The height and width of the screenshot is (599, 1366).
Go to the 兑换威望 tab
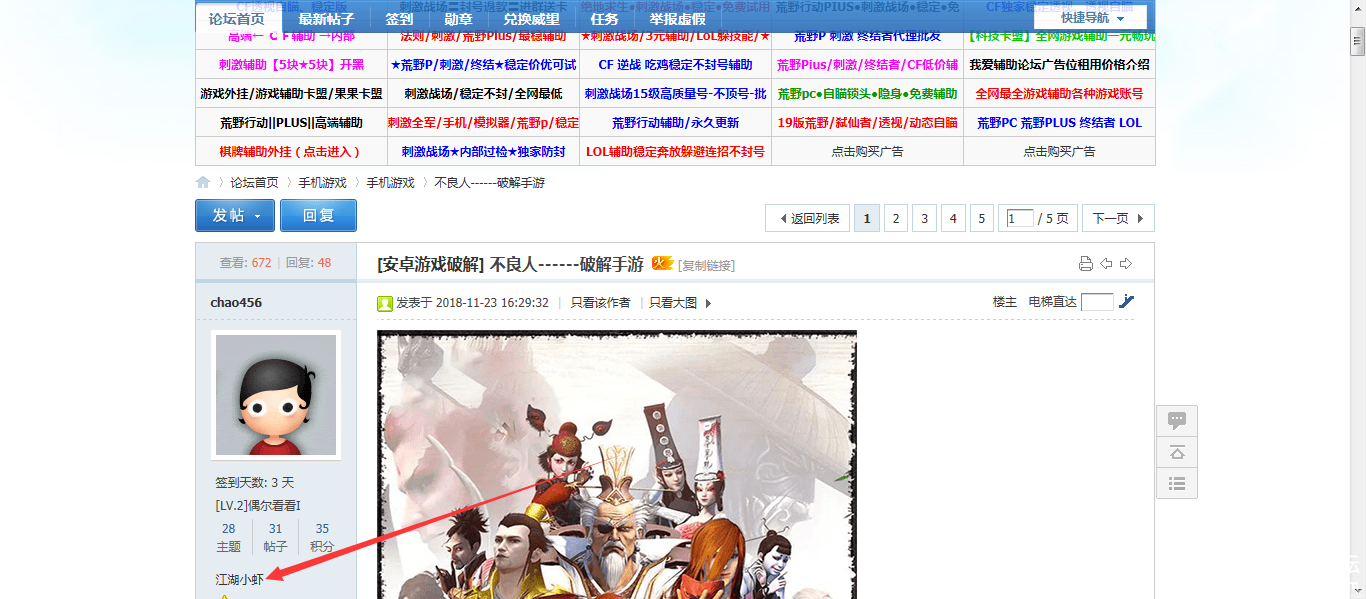click(532, 19)
